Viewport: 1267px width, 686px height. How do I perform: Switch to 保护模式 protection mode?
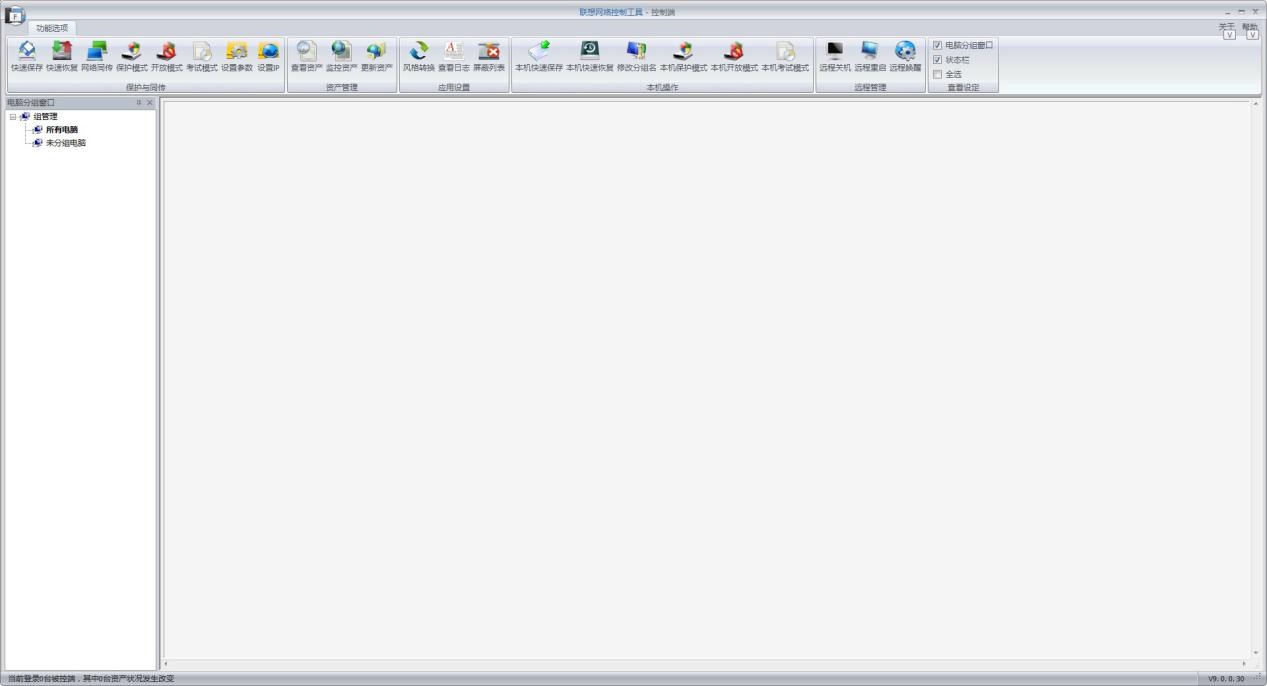(131, 57)
